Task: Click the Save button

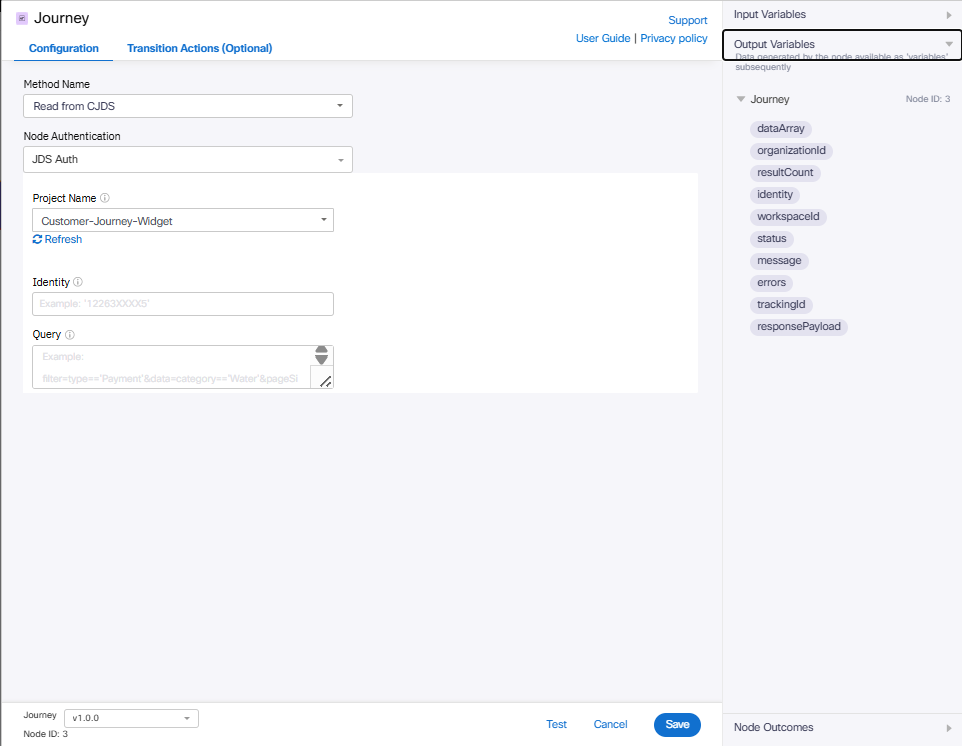Action: click(x=677, y=725)
